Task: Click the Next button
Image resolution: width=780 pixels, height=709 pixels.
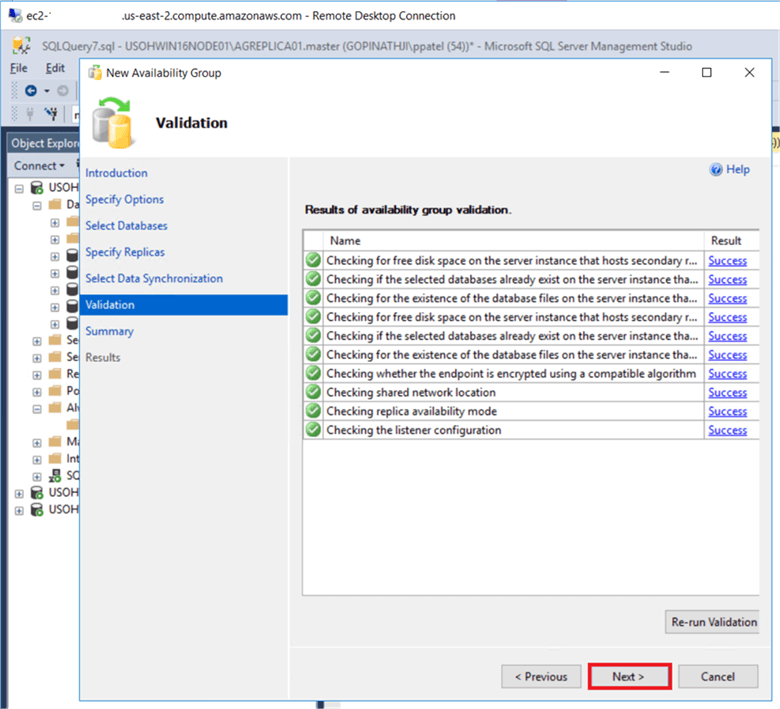Action: coord(628,677)
